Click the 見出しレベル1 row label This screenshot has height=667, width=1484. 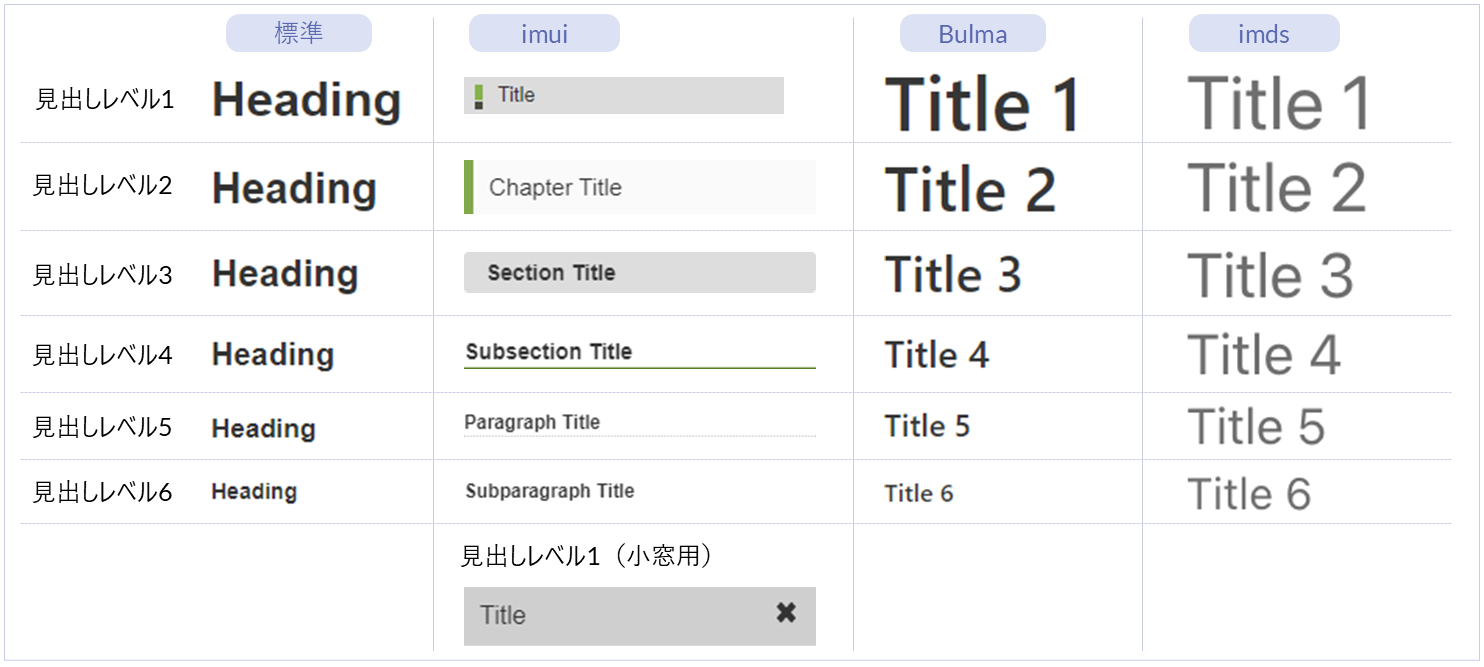104,99
